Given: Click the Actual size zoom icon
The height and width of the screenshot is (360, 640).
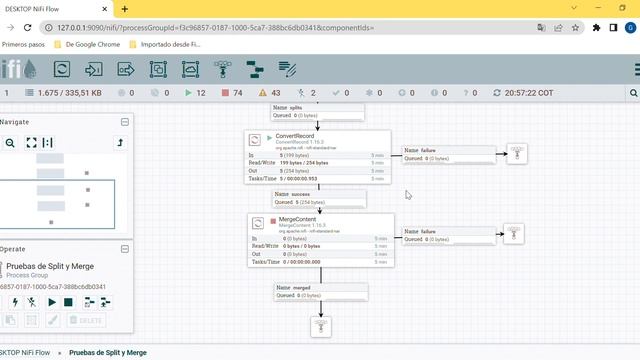Looking at the screenshot, I should pyautogui.click(x=47, y=142).
